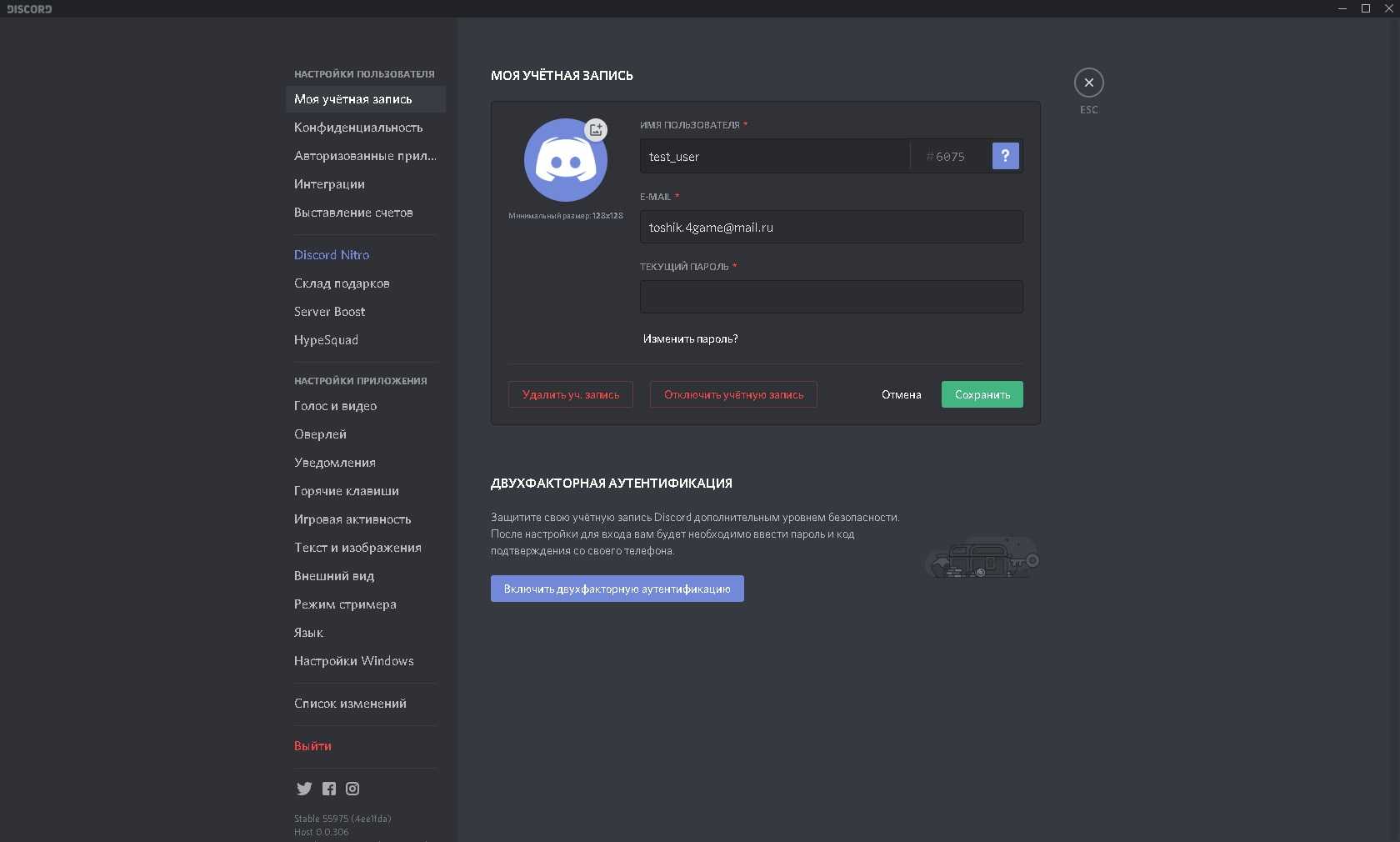Screen dimensions: 1400x842
Task: Click the E-MAIL input field
Action: (x=831, y=227)
